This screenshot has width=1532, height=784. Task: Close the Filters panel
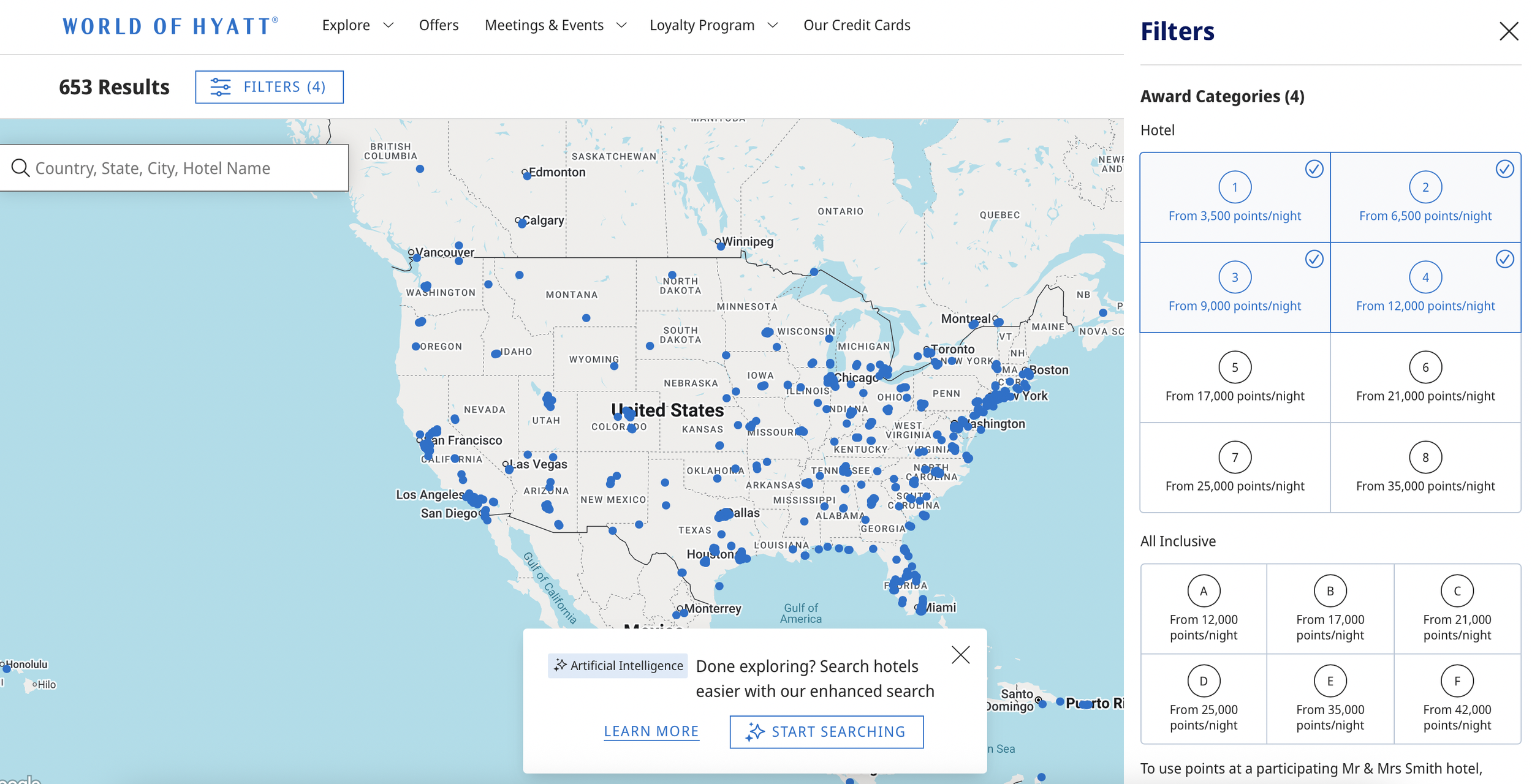1508,31
